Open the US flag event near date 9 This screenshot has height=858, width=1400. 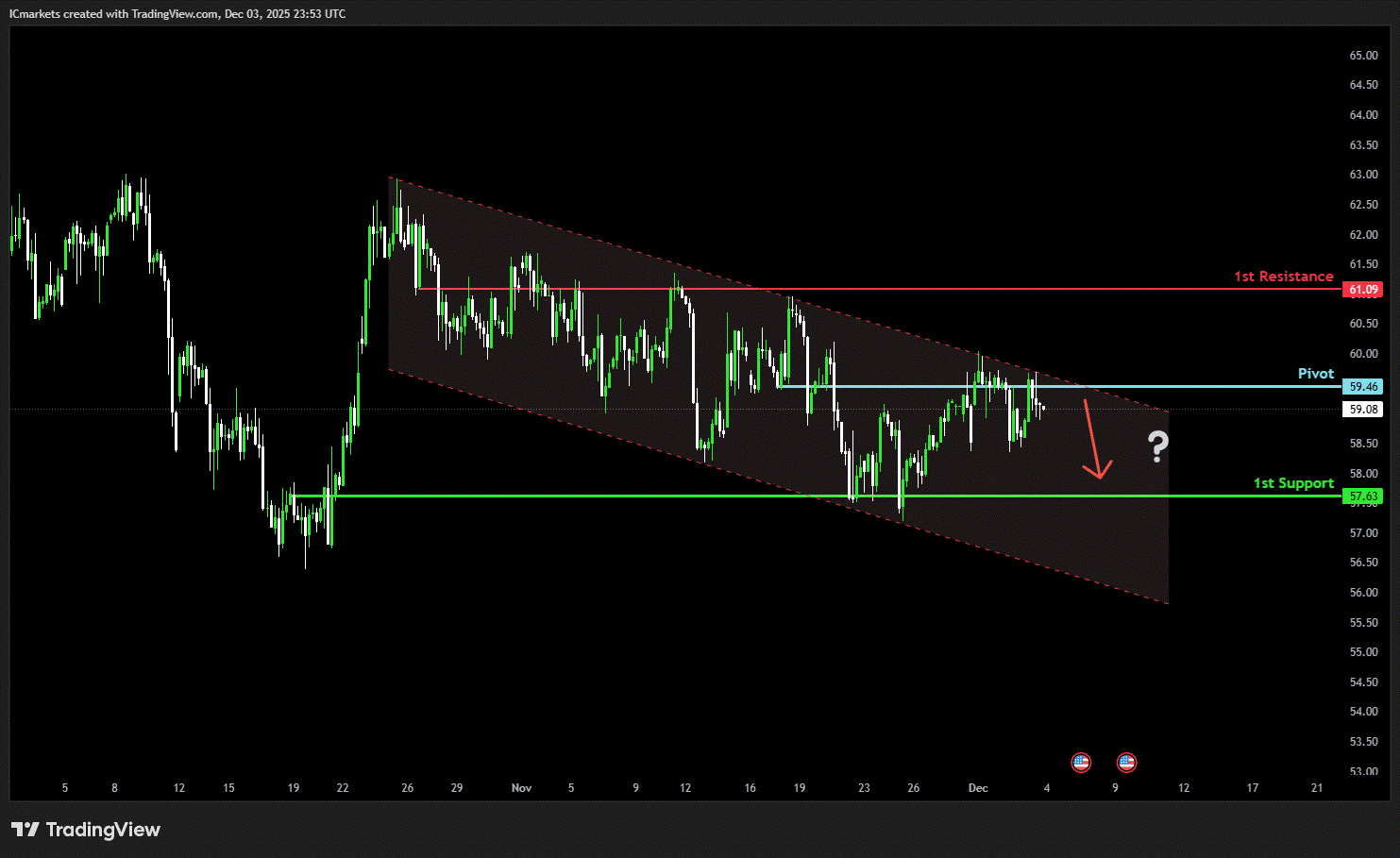point(1126,762)
